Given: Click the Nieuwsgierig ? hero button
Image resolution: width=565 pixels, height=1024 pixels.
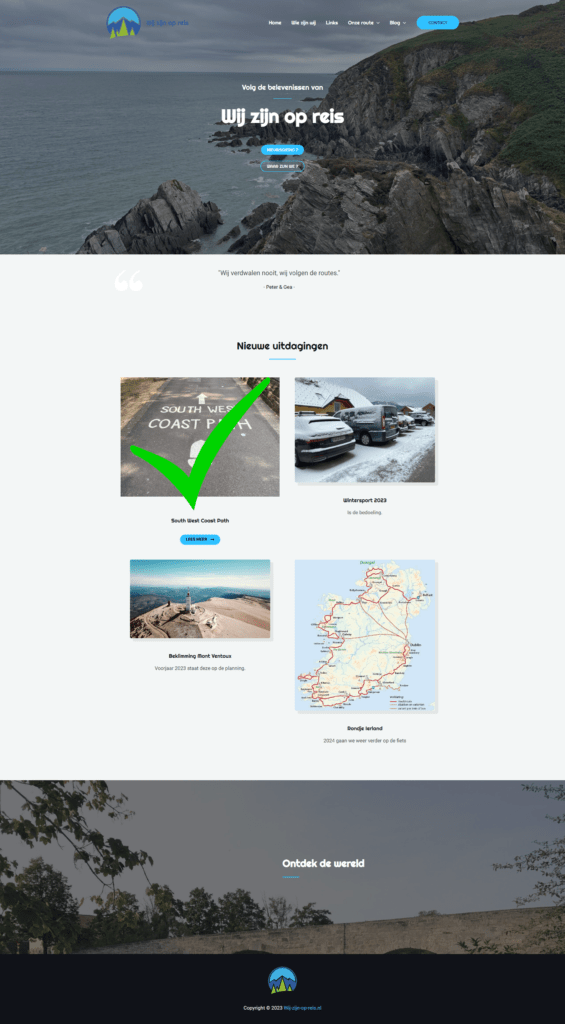Looking at the screenshot, I should point(282,150).
